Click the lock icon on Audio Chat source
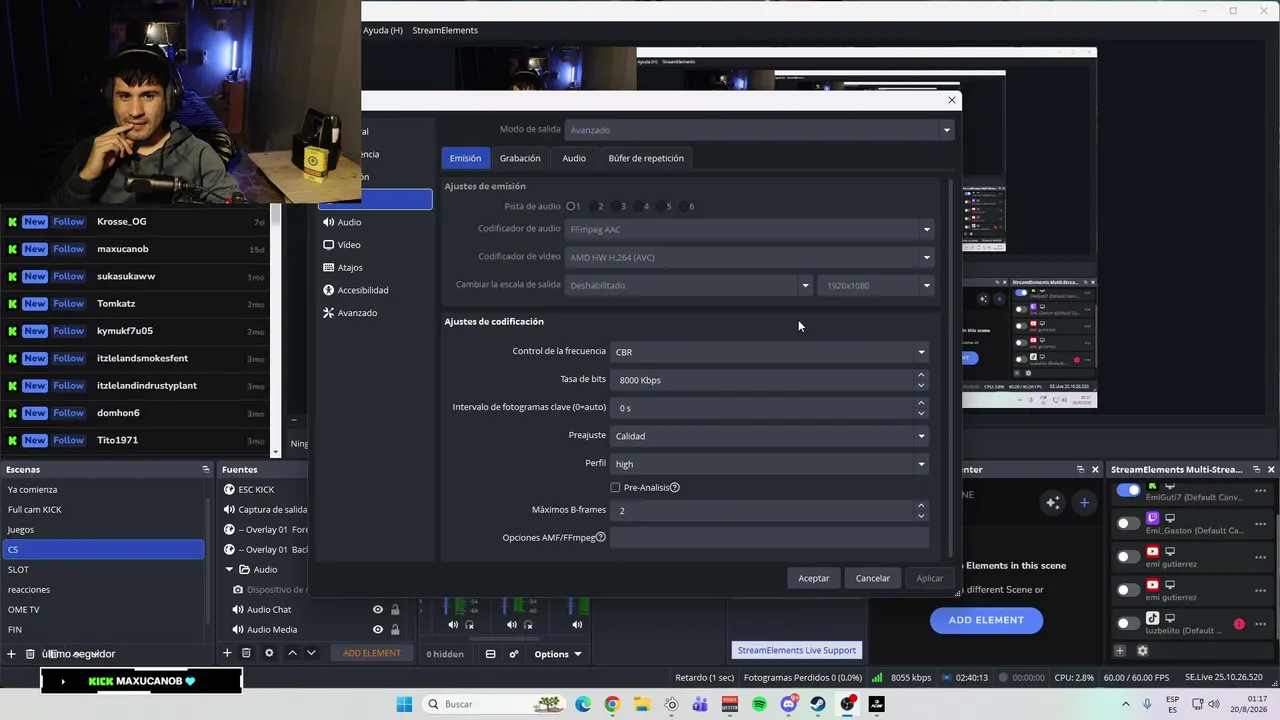This screenshot has height=720, width=1280. click(395, 609)
